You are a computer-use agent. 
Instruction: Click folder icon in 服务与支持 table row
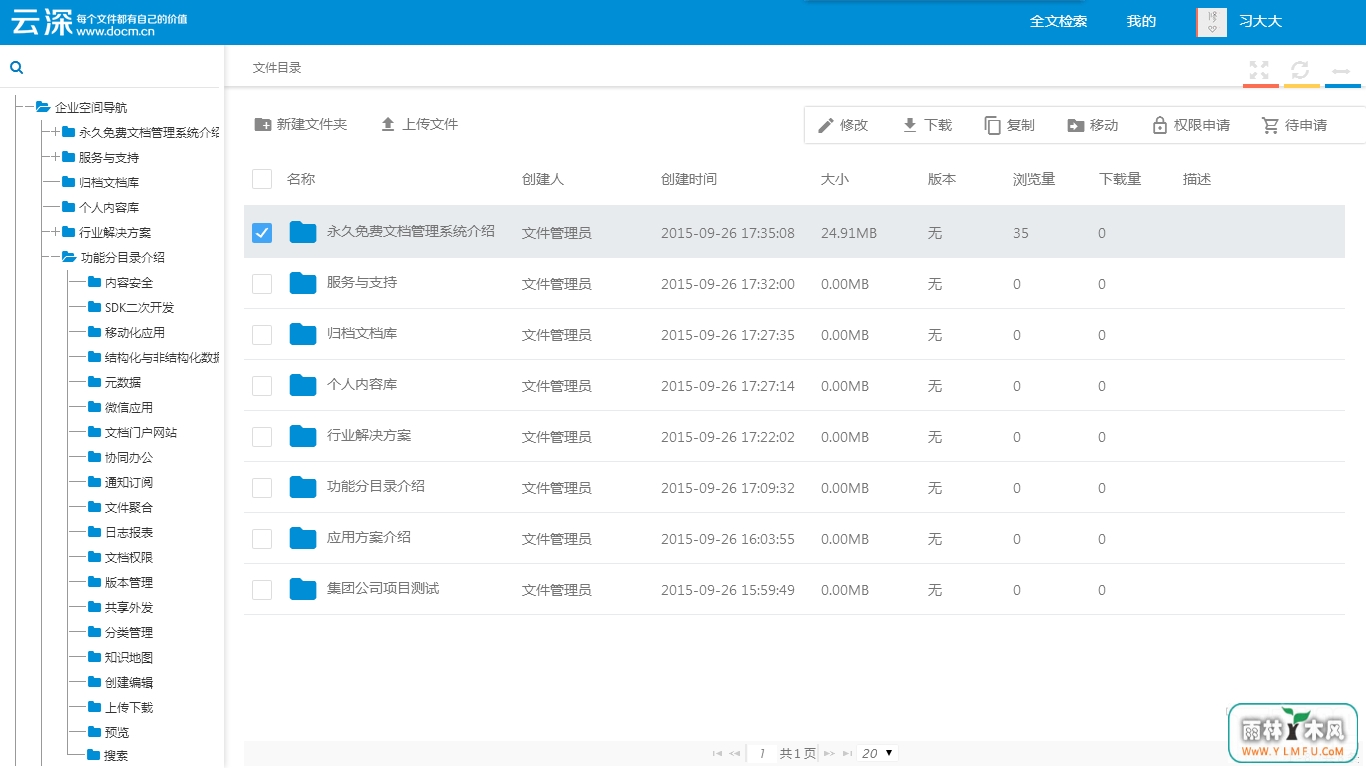tap(303, 283)
